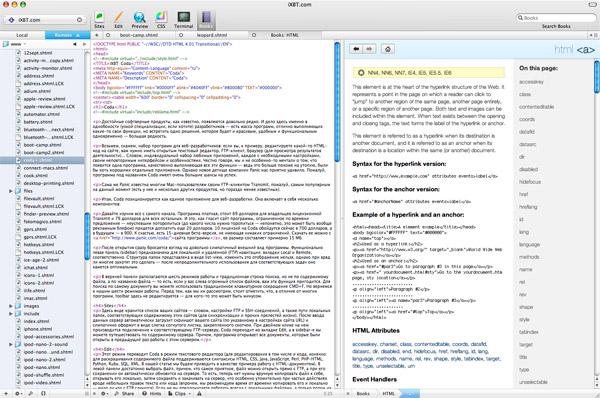Expand the images folder

pos(11,306)
